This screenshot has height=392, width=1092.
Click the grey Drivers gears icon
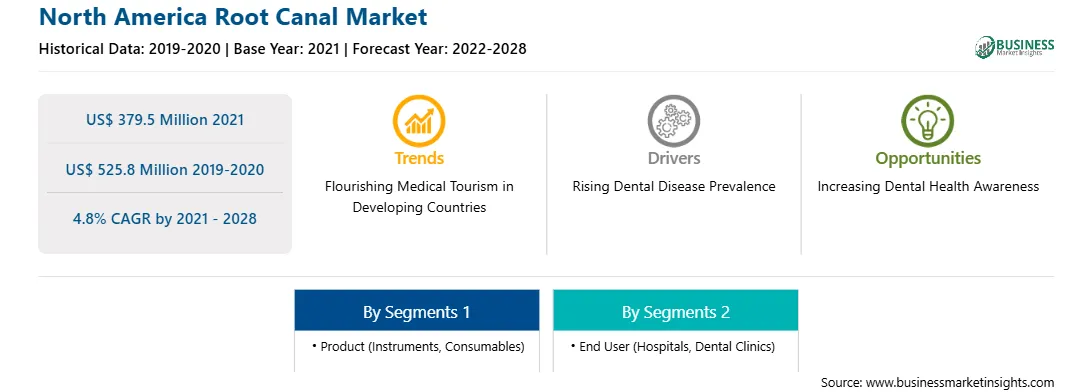pyautogui.click(x=673, y=120)
